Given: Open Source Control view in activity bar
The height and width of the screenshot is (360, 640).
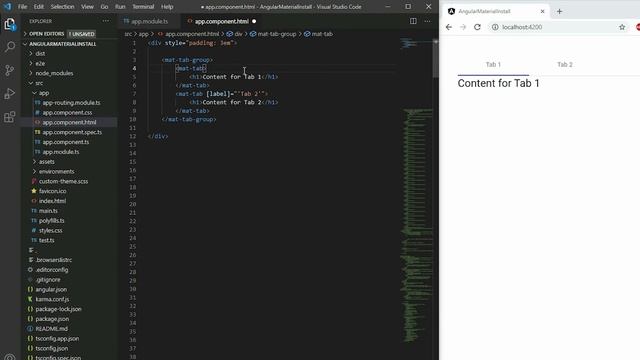Looking at the screenshot, I should click(10, 70).
